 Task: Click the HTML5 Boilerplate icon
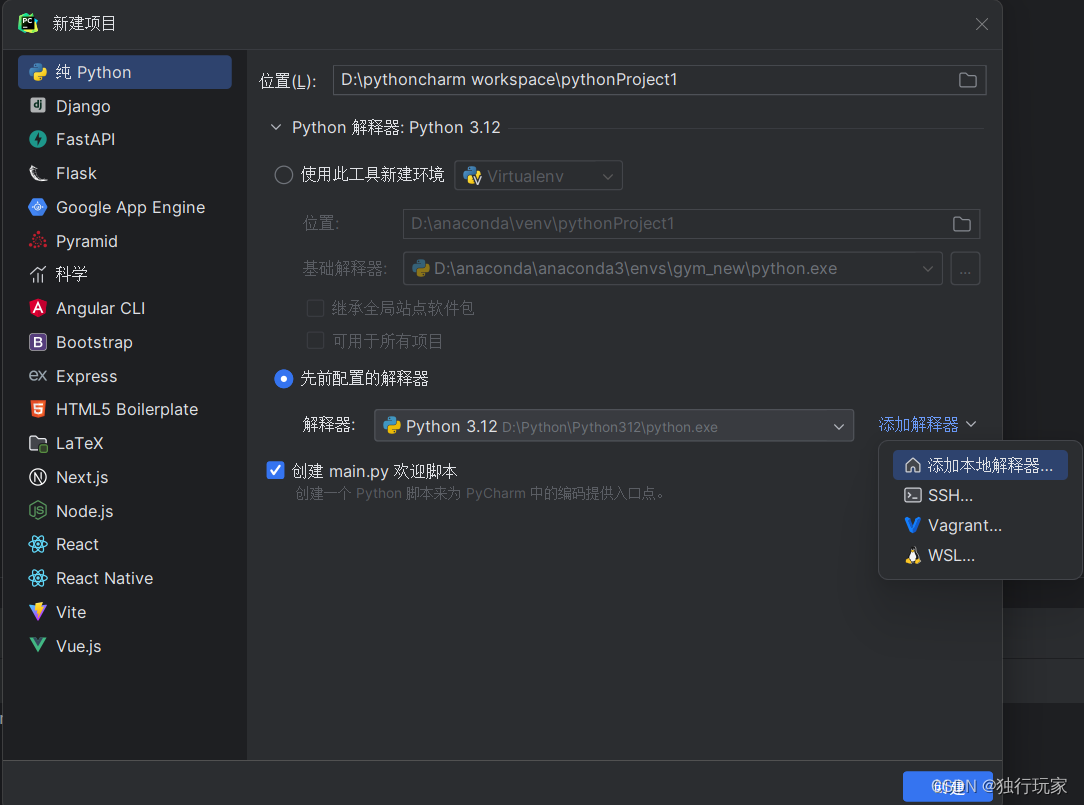pos(38,409)
